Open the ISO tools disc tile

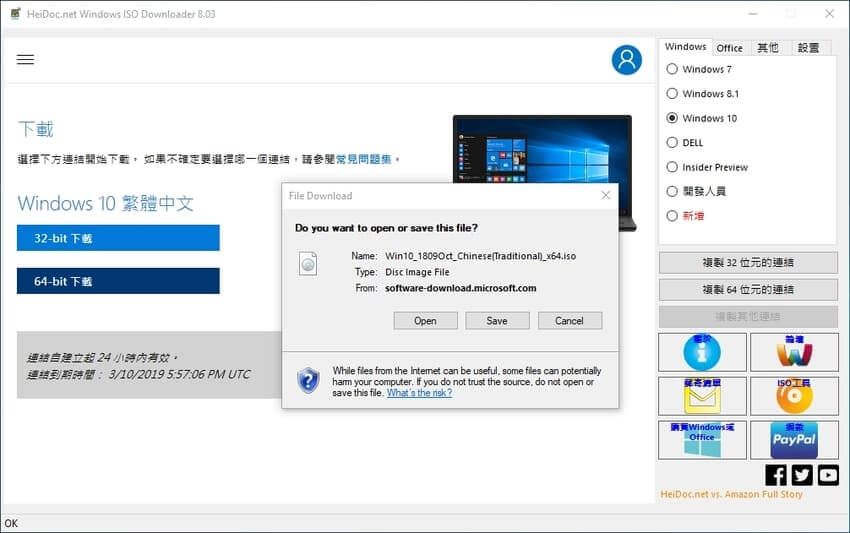[794, 396]
